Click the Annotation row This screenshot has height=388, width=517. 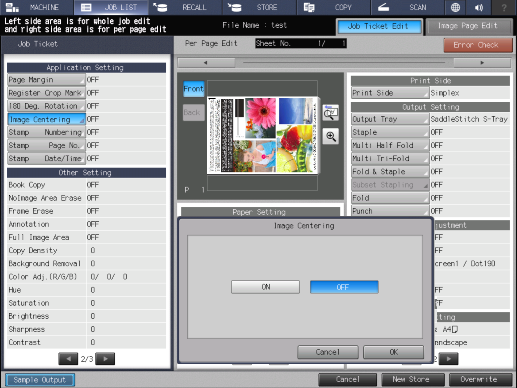tap(86, 224)
